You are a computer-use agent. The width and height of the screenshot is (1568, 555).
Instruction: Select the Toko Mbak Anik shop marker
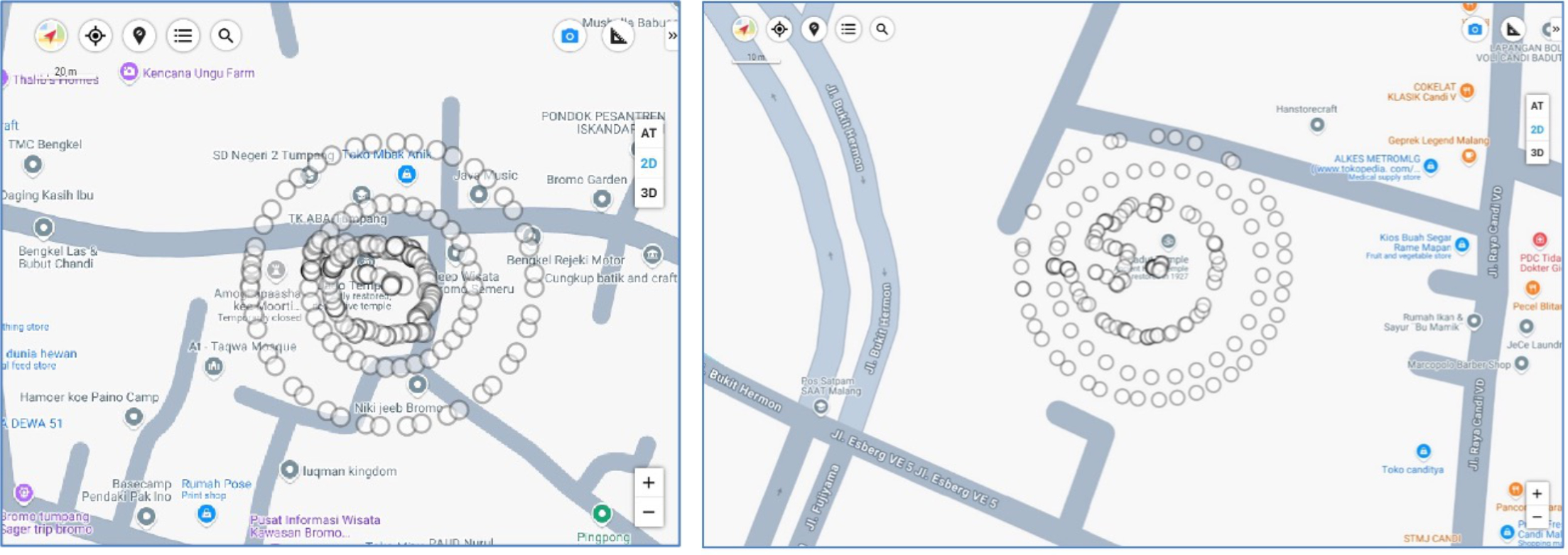point(406,173)
